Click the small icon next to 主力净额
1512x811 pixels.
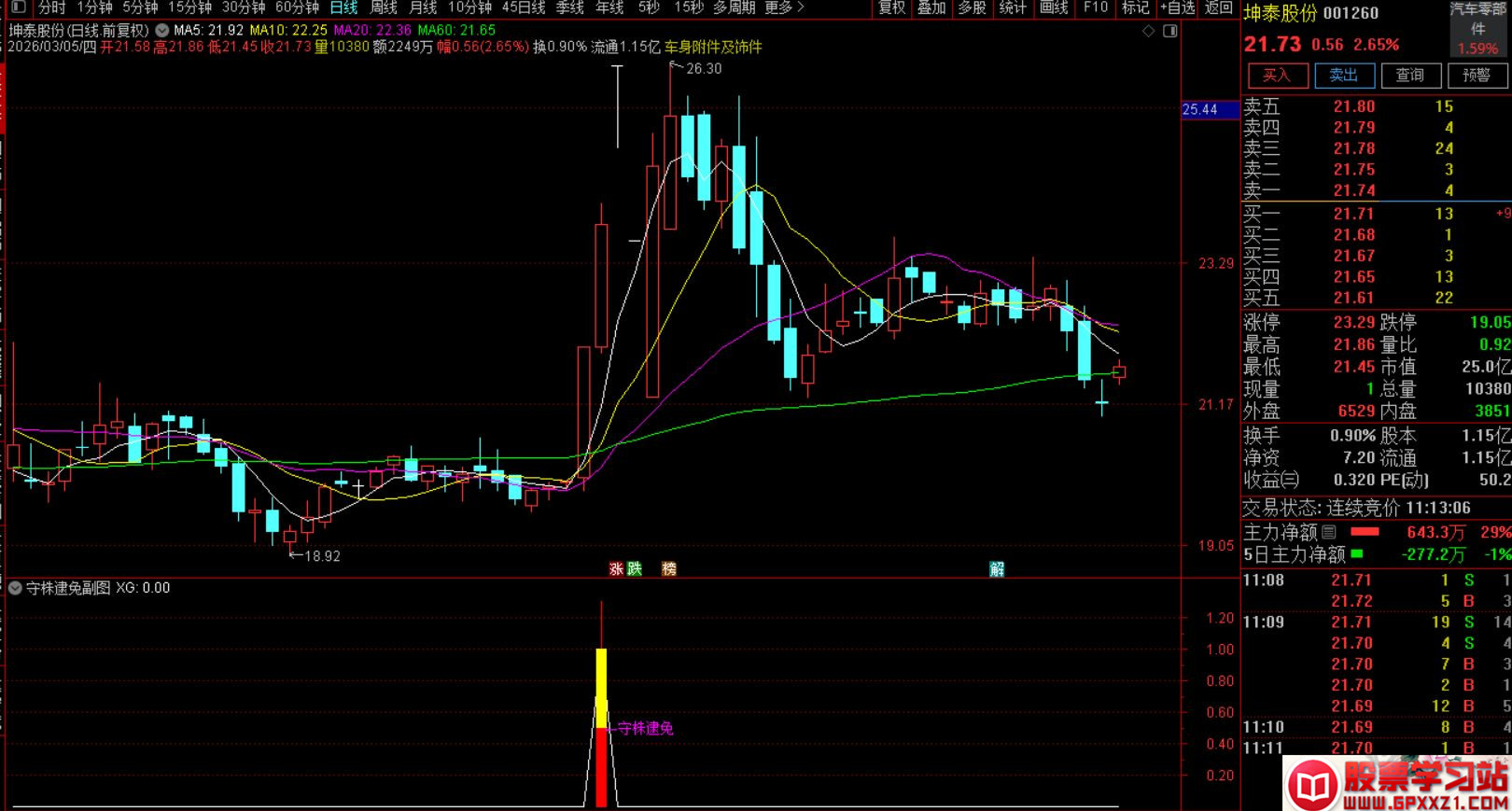tap(1329, 532)
